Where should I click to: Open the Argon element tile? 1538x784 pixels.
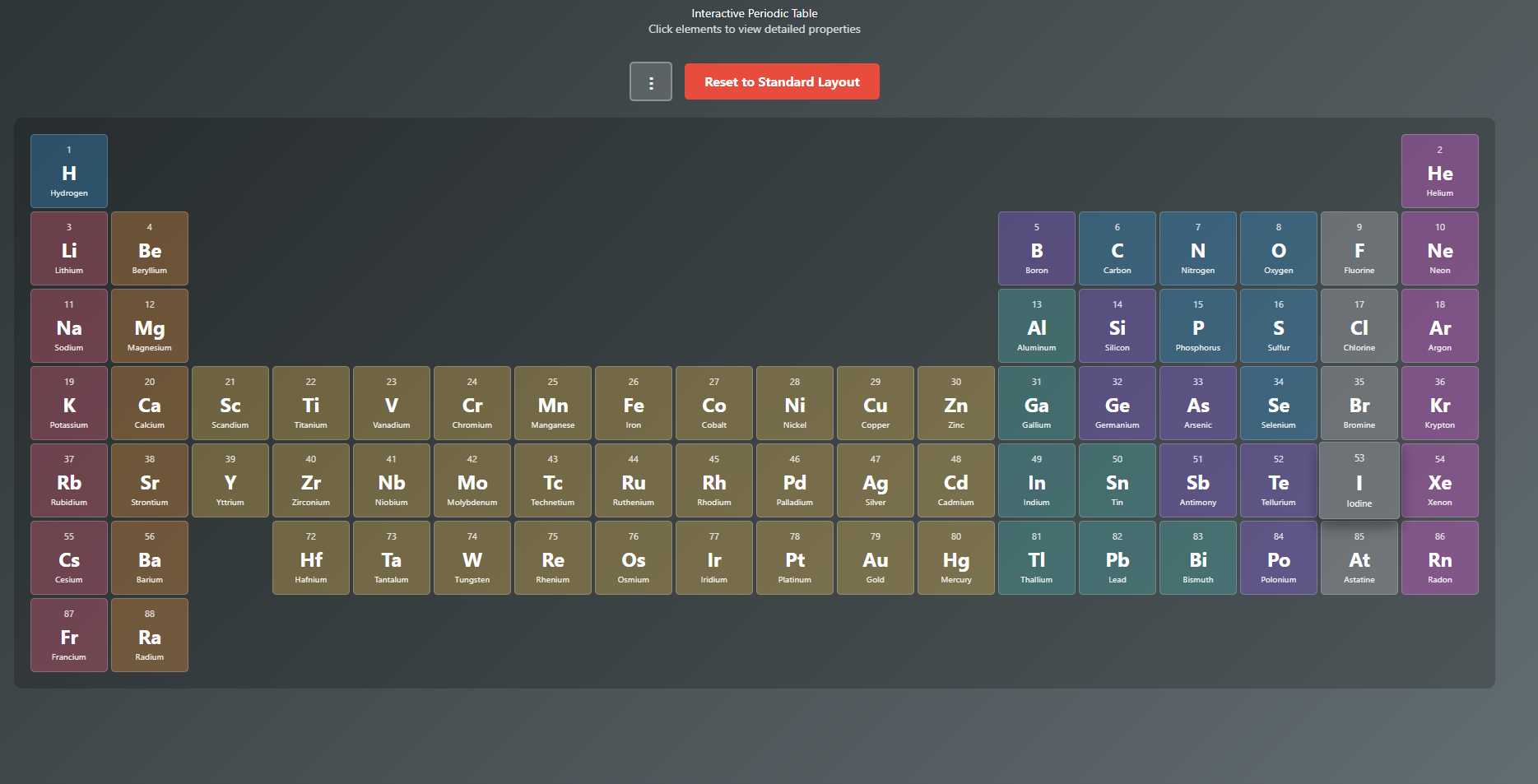pyautogui.click(x=1440, y=326)
